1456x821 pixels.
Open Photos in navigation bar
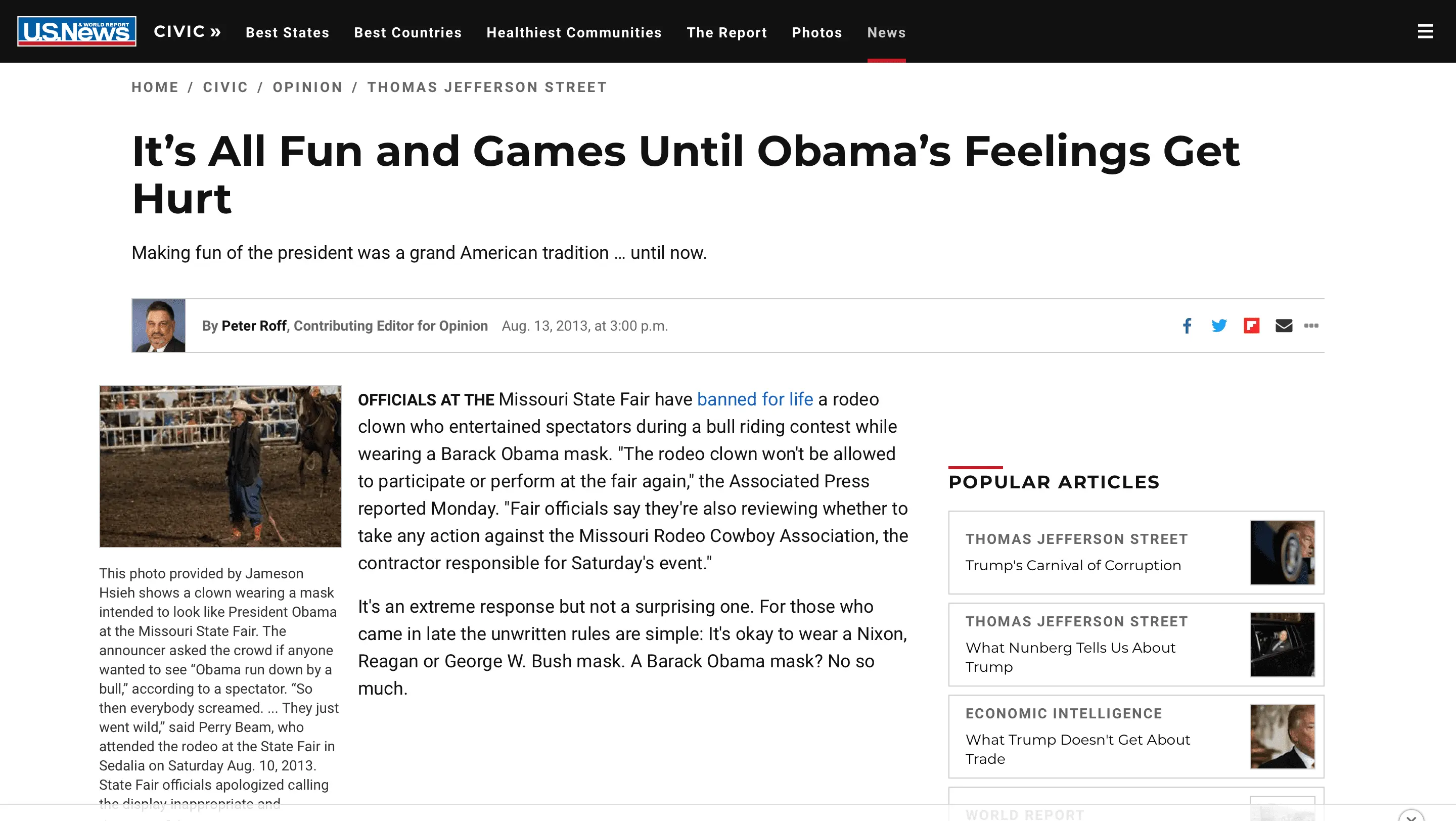(x=817, y=33)
